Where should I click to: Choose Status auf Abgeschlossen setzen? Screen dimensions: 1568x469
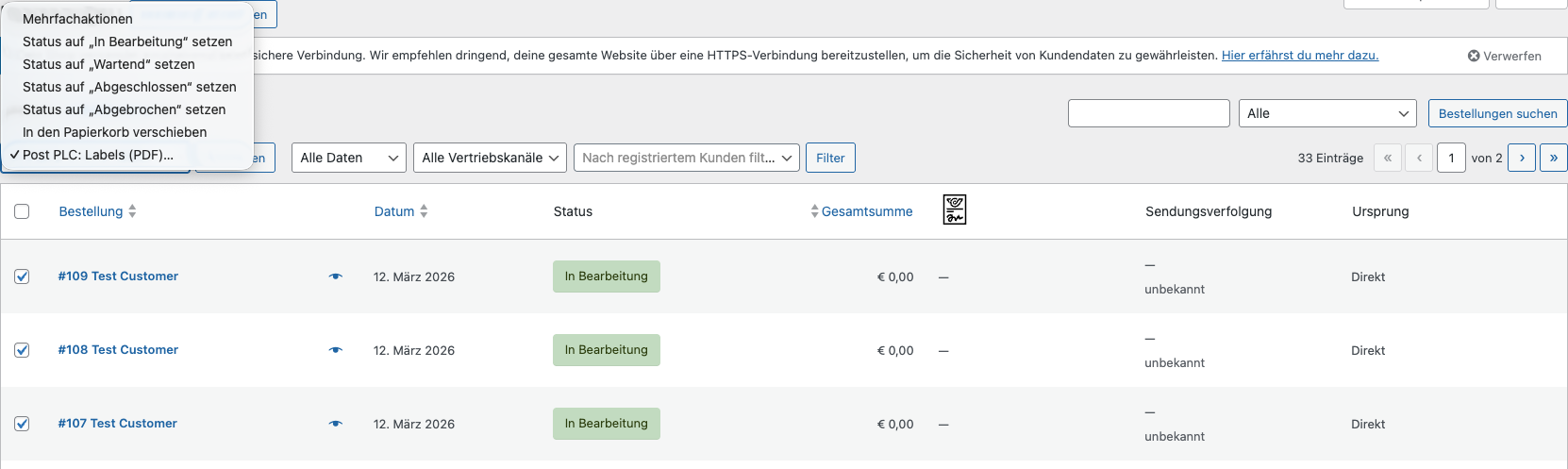pyautogui.click(x=127, y=87)
